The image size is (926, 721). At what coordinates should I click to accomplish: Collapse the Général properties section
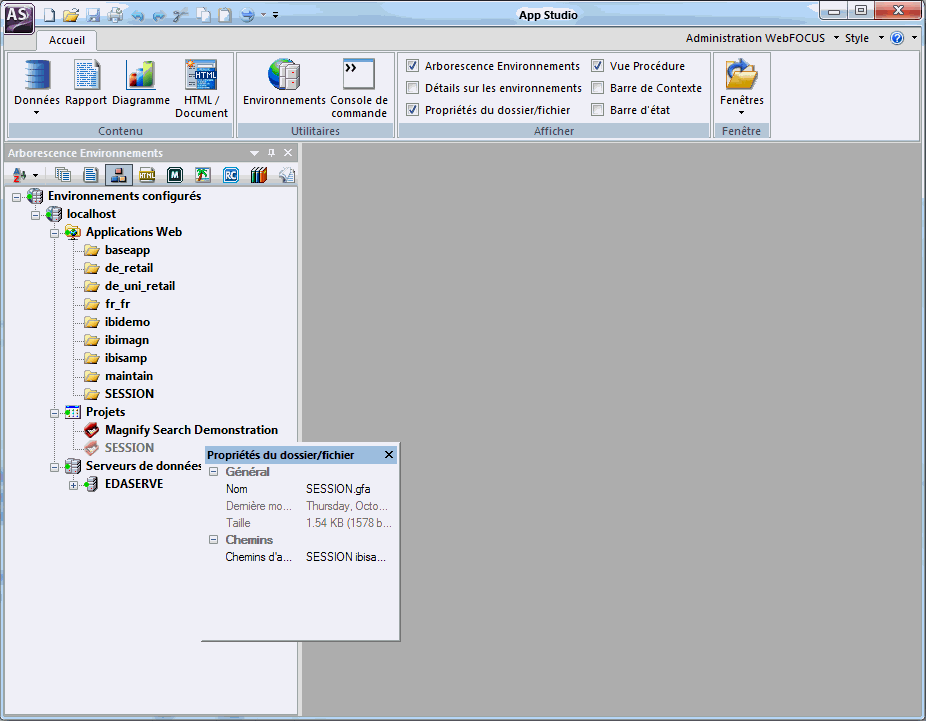tap(214, 472)
